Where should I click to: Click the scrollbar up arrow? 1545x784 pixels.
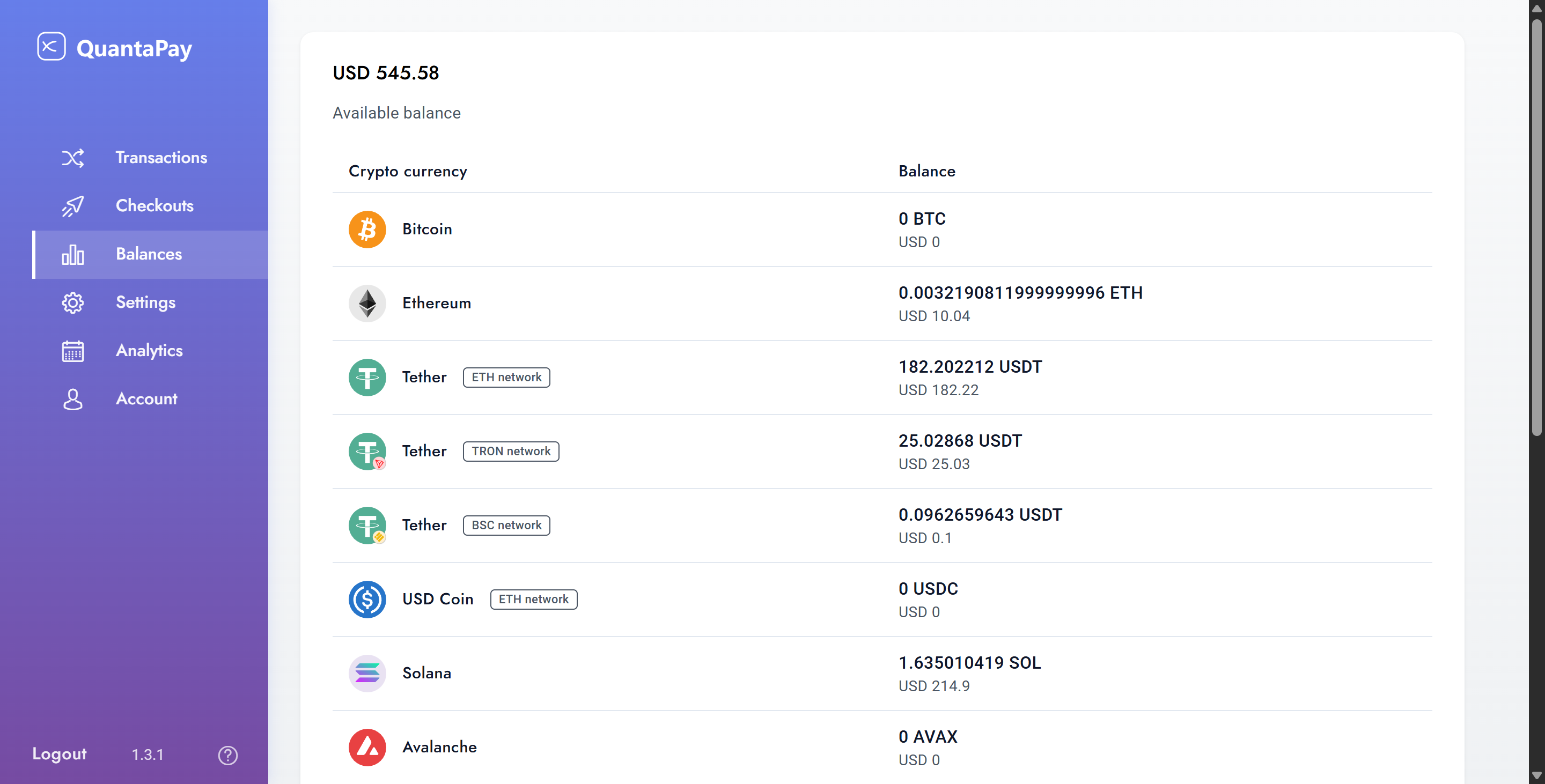click(x=1536, y=9)
